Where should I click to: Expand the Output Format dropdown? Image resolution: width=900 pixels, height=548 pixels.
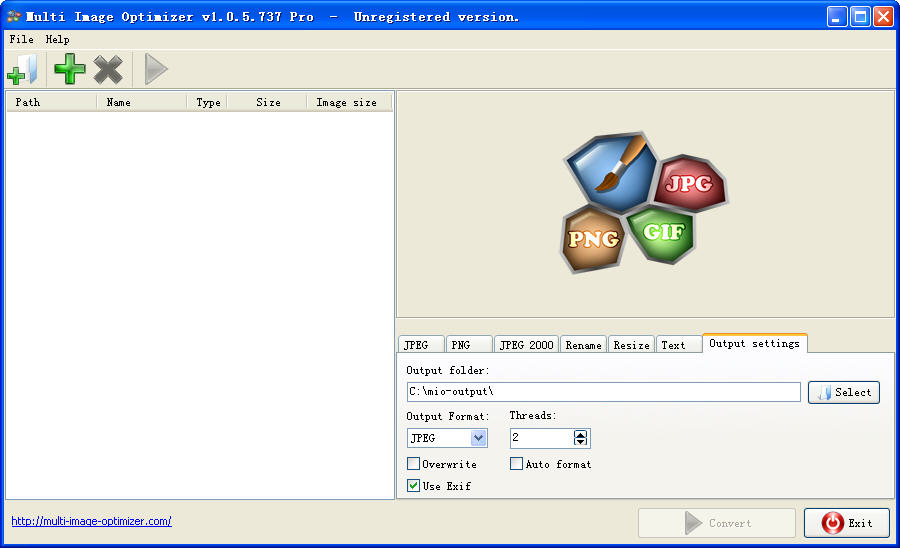coord(479,438)
